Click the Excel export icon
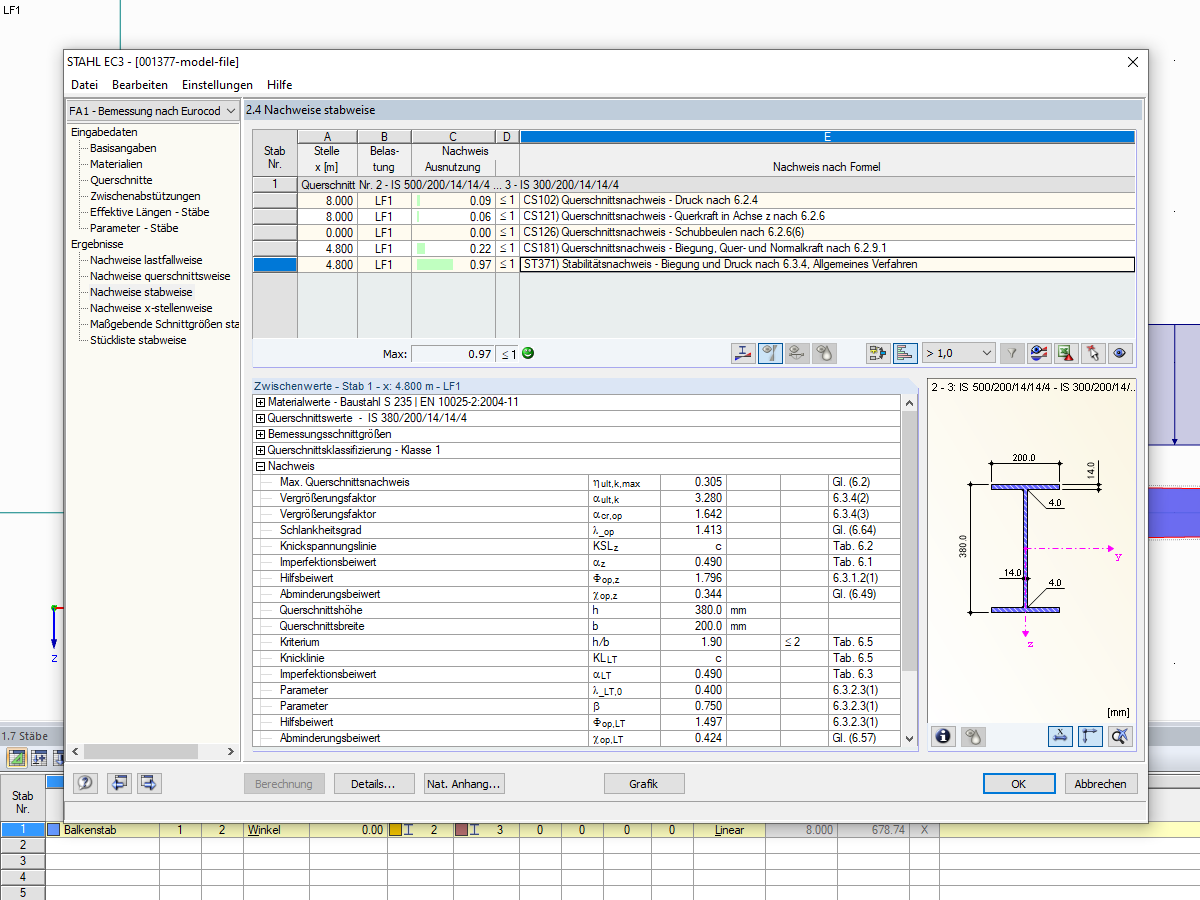Viewport: 1200px width, 900px height. 1067,353
